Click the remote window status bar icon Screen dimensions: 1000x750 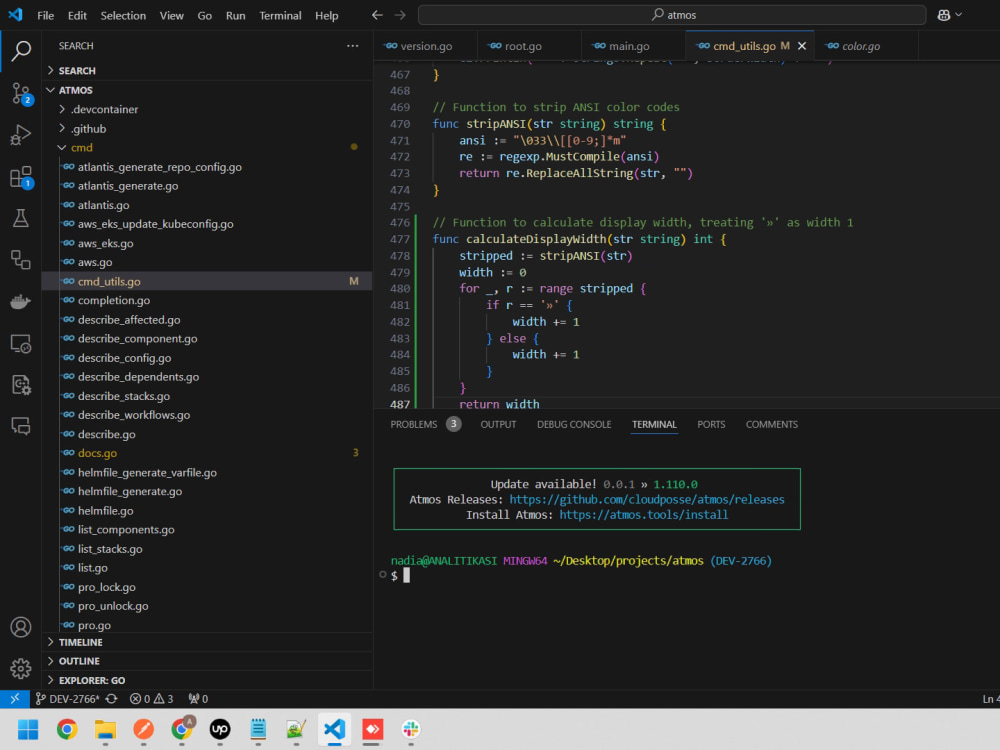pyautogui.click(x=14, y=698)
